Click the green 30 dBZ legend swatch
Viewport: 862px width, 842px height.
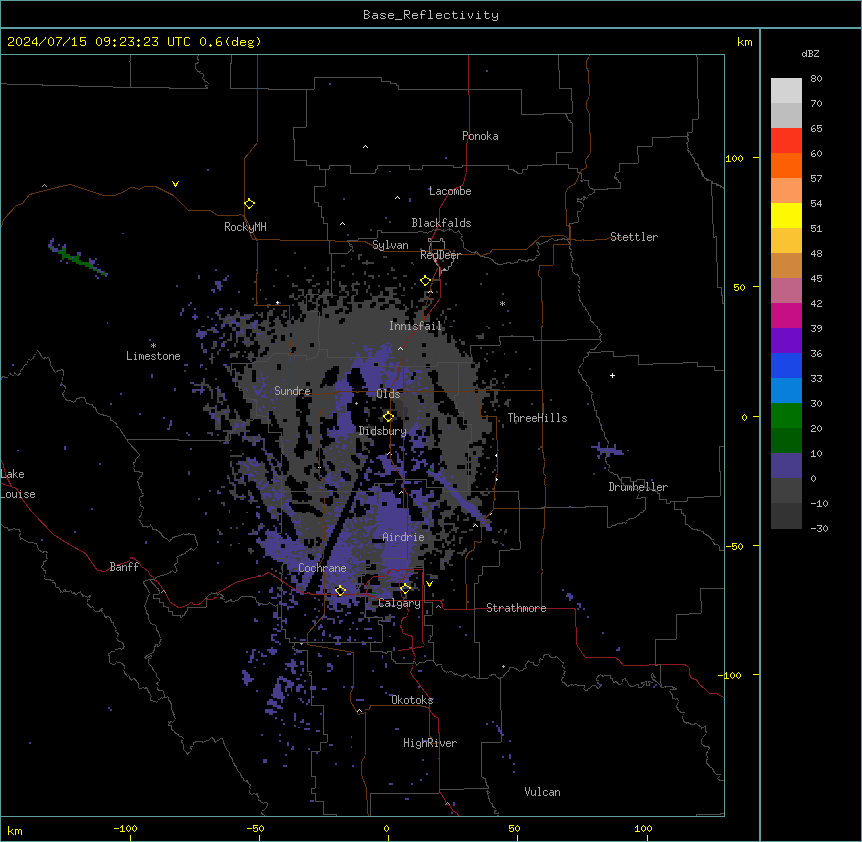(786, 416)
